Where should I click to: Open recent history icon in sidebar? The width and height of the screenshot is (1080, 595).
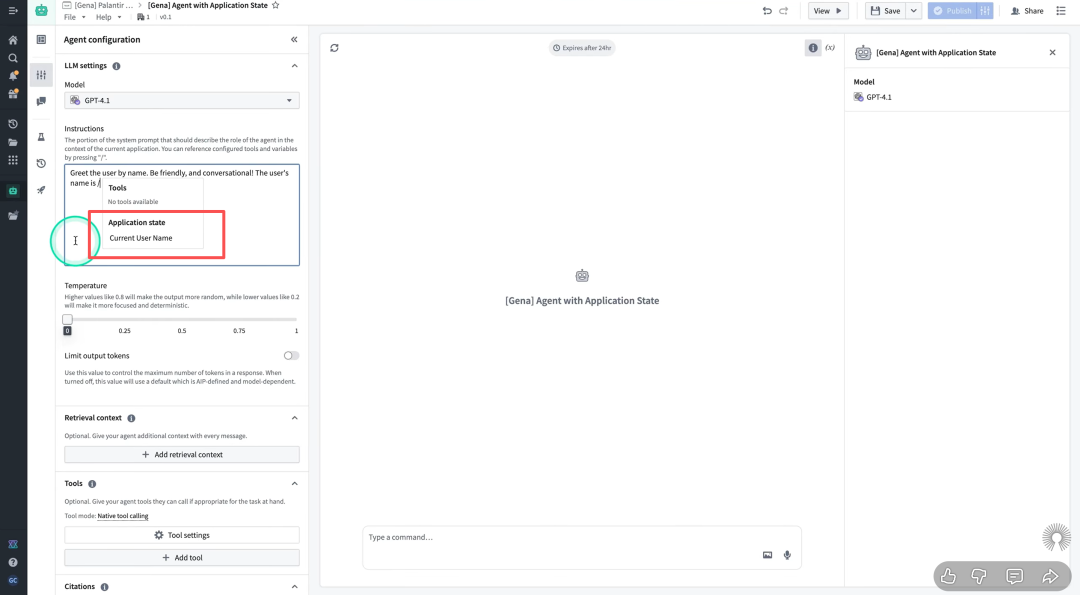pos(12,124)
